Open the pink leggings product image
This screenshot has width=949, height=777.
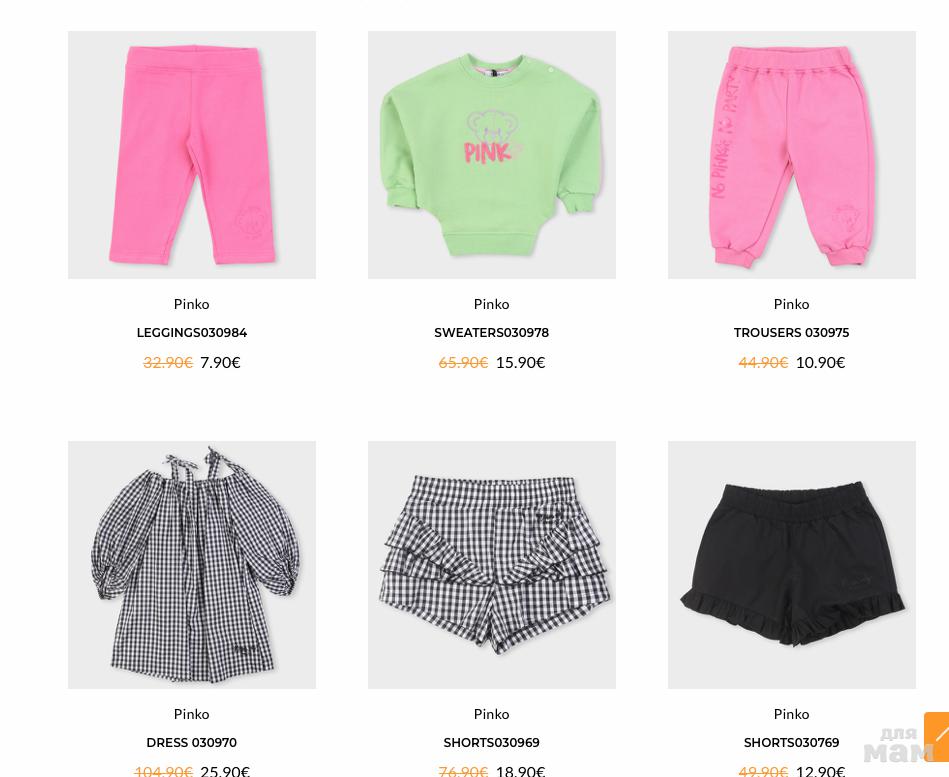192,155
